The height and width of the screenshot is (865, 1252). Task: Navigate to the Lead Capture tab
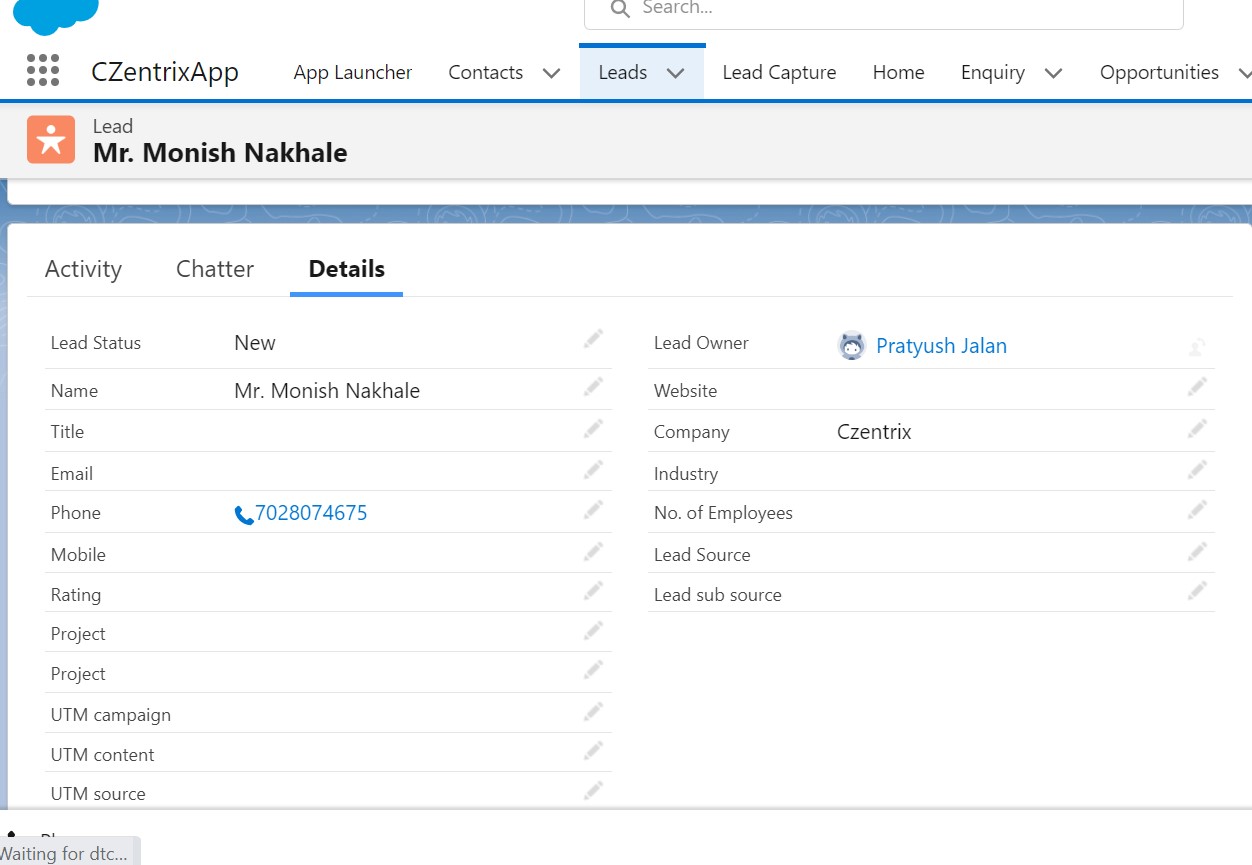pos(779,72)
